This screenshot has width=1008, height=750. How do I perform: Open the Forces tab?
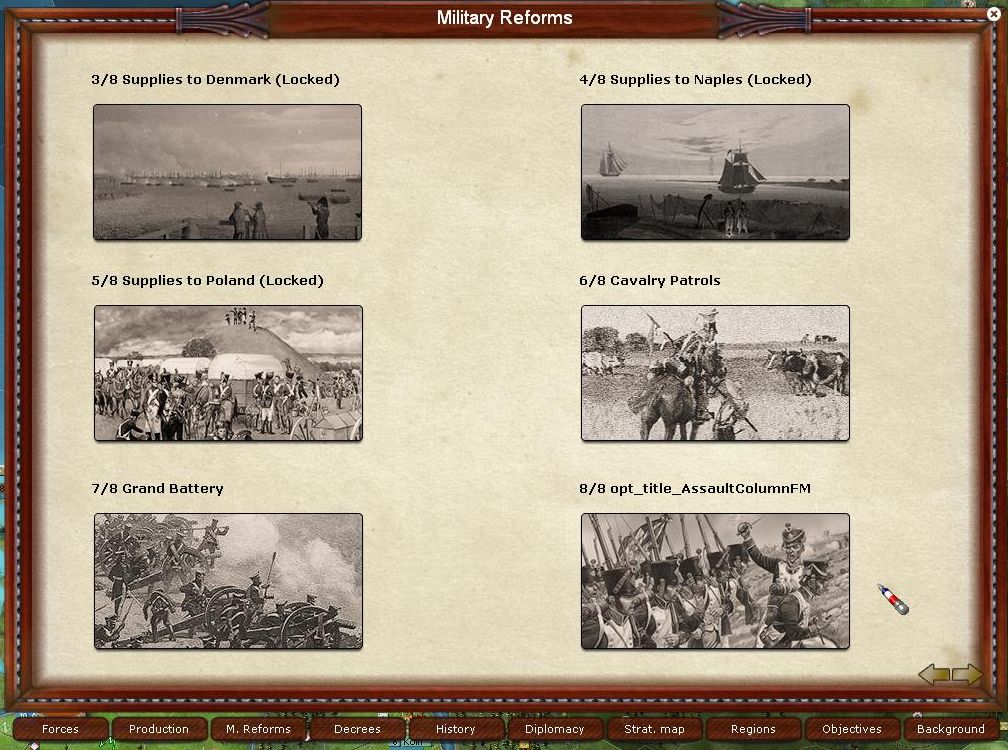coord(60,729)
